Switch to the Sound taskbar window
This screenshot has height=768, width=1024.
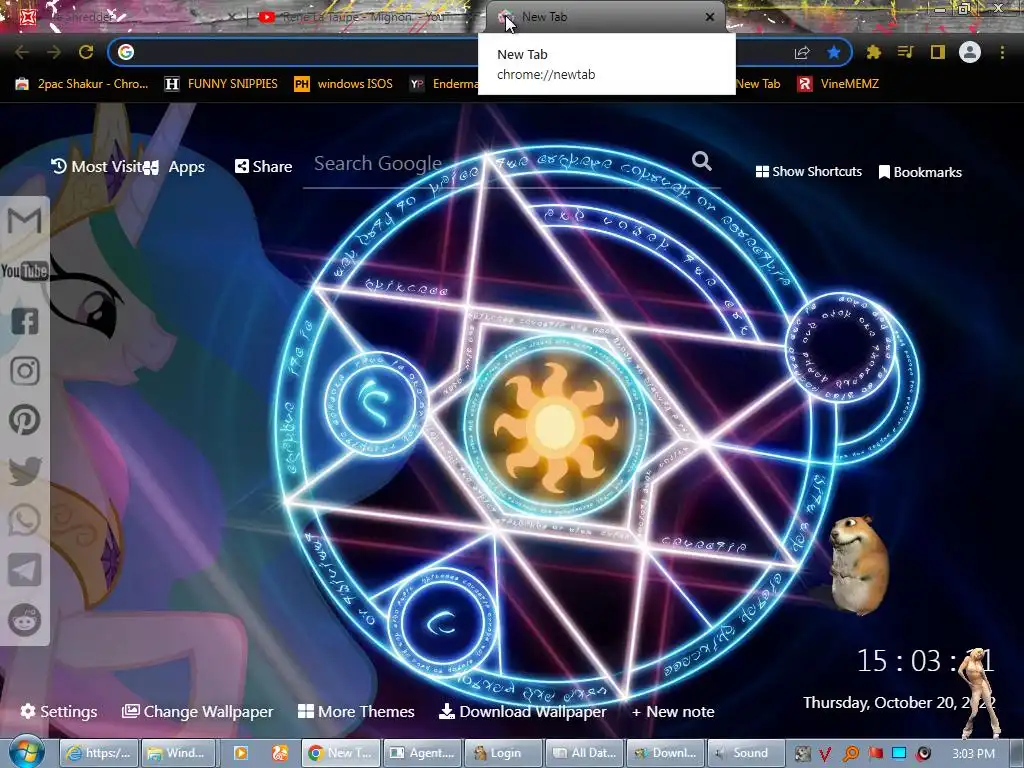point(746,753)
